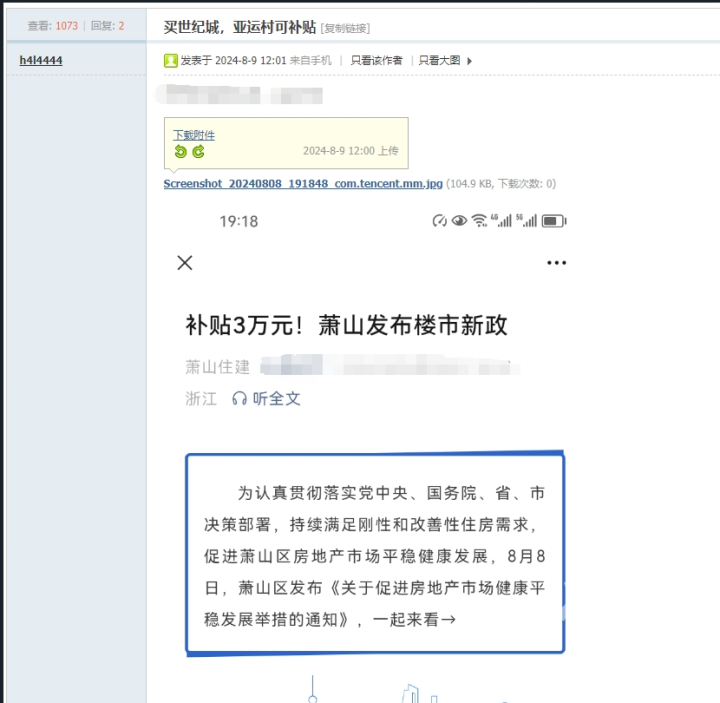The image size is (720, 703).
Task: Click the green author avatar icon before 发表于
Action: click(170, 61)
